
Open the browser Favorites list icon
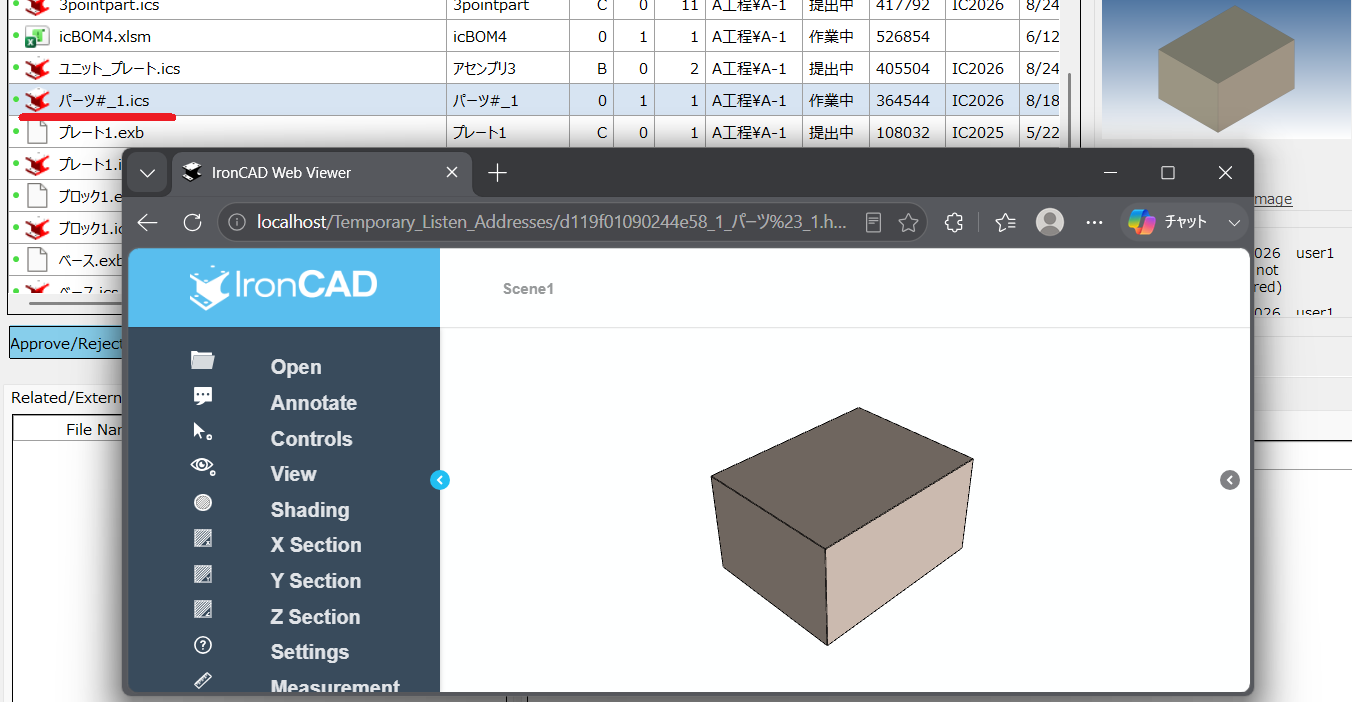pos(1006,222)
